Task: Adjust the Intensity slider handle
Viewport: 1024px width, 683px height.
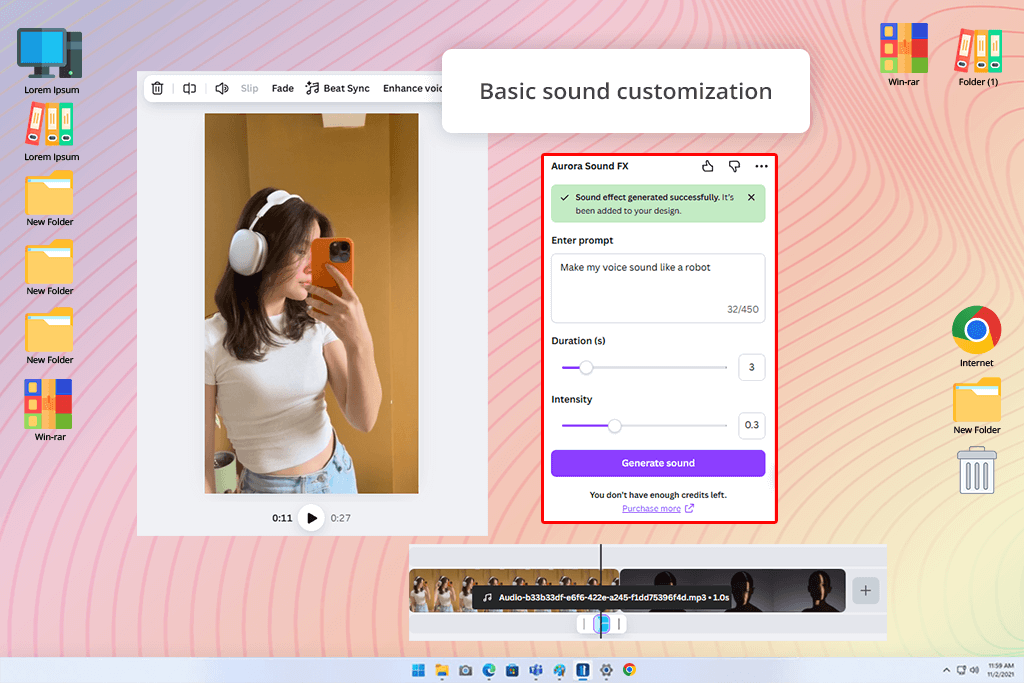Action: tap(615, 426)
